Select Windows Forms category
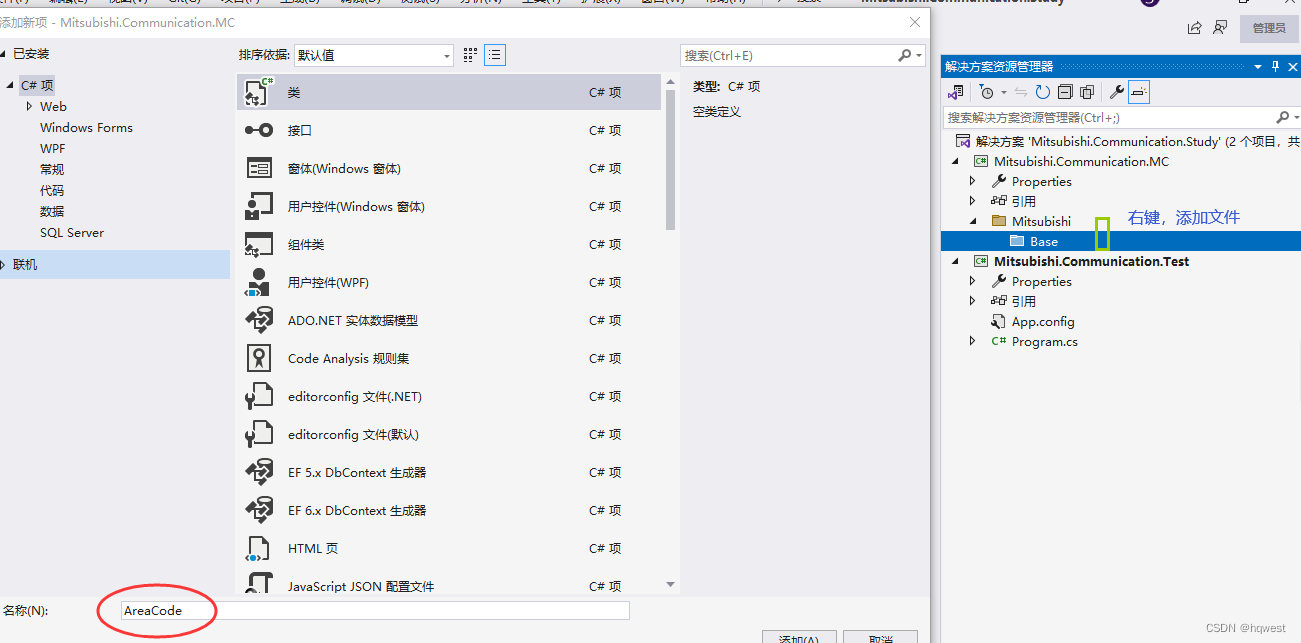 point(86,127)
